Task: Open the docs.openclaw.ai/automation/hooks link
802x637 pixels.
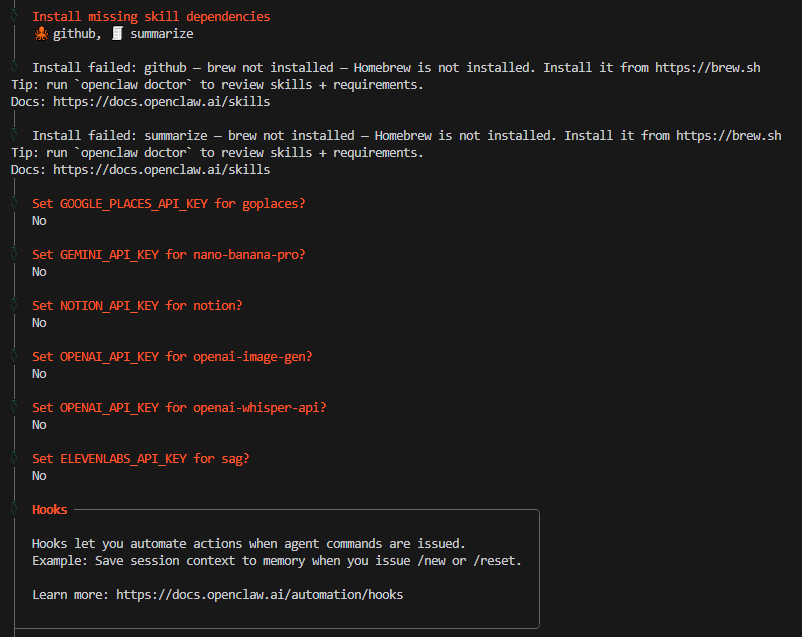Action: (x=259, y=595)
